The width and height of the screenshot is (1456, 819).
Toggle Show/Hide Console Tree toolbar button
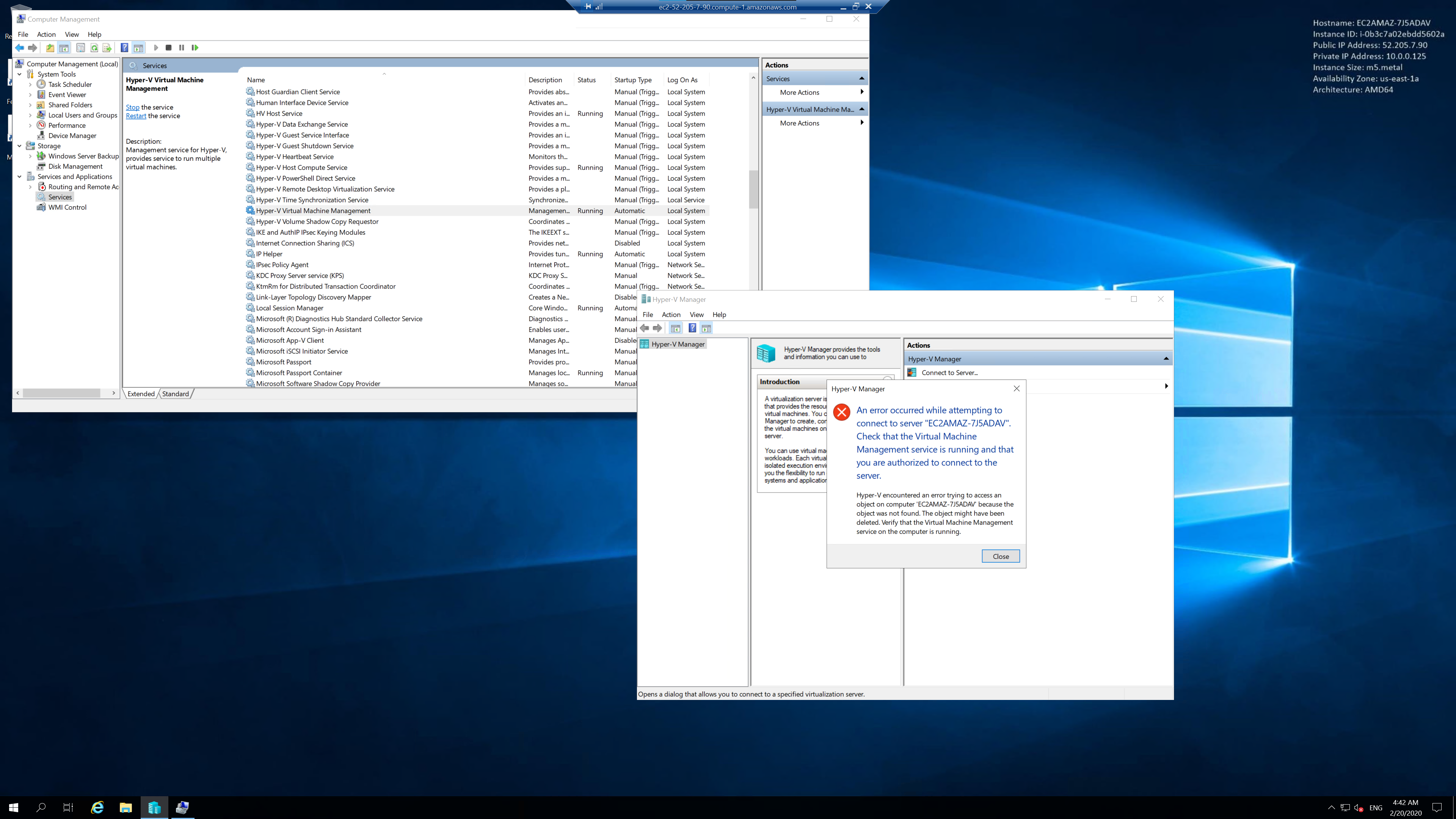point(64,48)
